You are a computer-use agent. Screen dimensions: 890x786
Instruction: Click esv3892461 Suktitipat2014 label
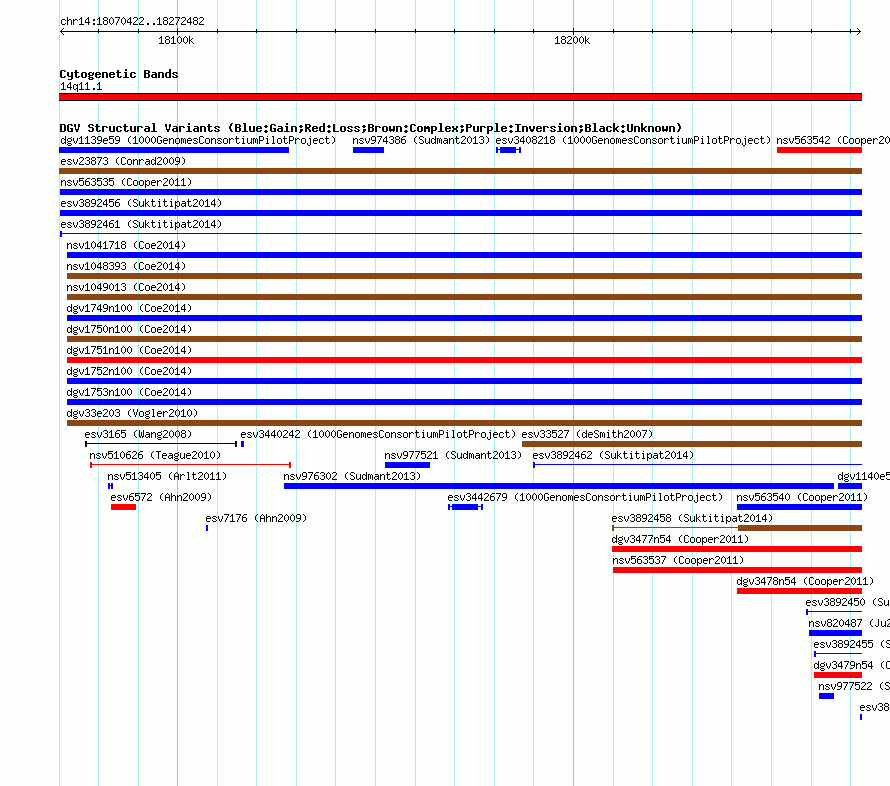pos(141,224)
